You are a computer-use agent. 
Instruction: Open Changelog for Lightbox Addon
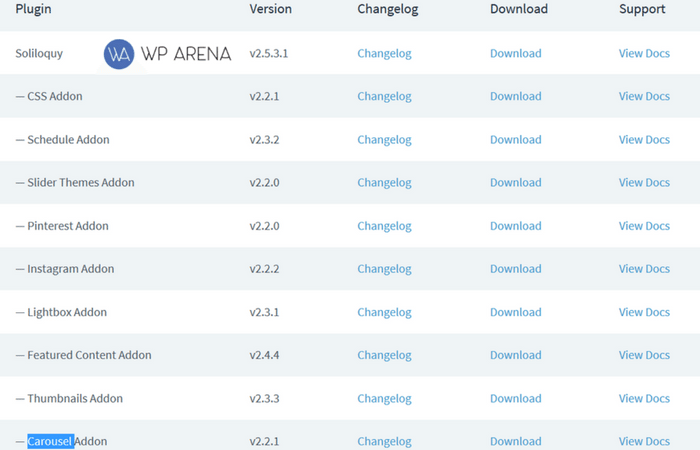[384, 312]
